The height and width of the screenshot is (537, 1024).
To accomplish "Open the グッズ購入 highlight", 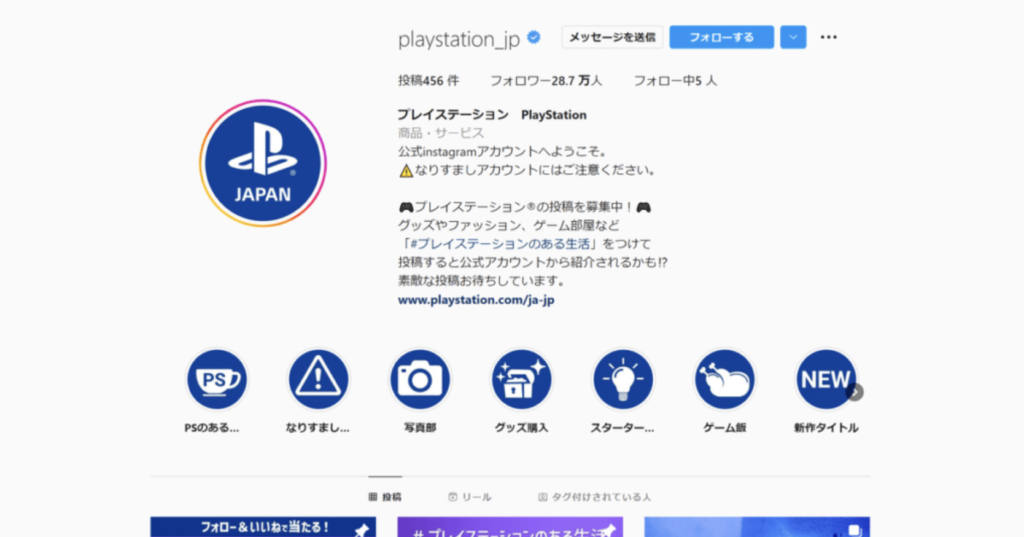I will 521,379.
